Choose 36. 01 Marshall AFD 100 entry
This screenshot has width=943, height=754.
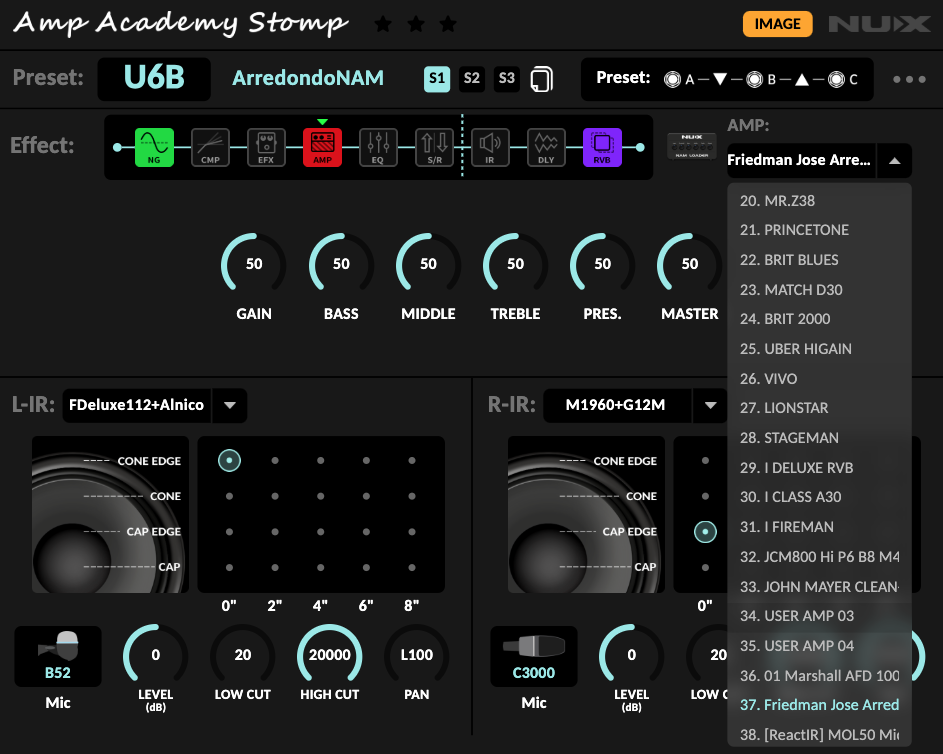click(819, 676)
